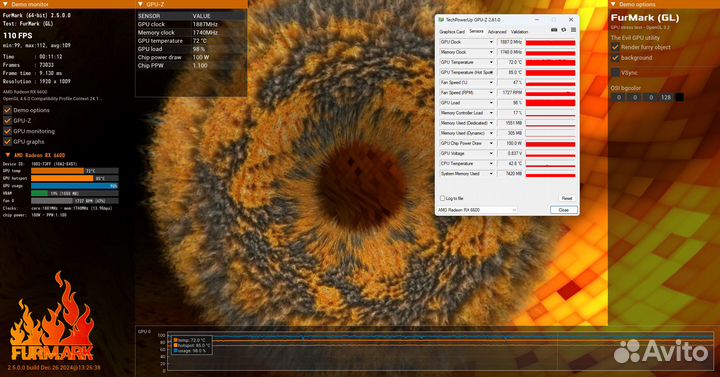This screenshot has height=377, width=720.
Task: Click the Reset button in GPU-Z
Action: pyautogui.click(x=567, y=198)
